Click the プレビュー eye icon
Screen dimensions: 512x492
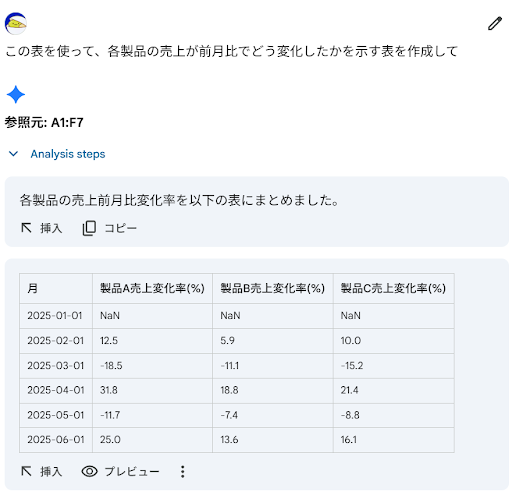(x=89, y=471)
